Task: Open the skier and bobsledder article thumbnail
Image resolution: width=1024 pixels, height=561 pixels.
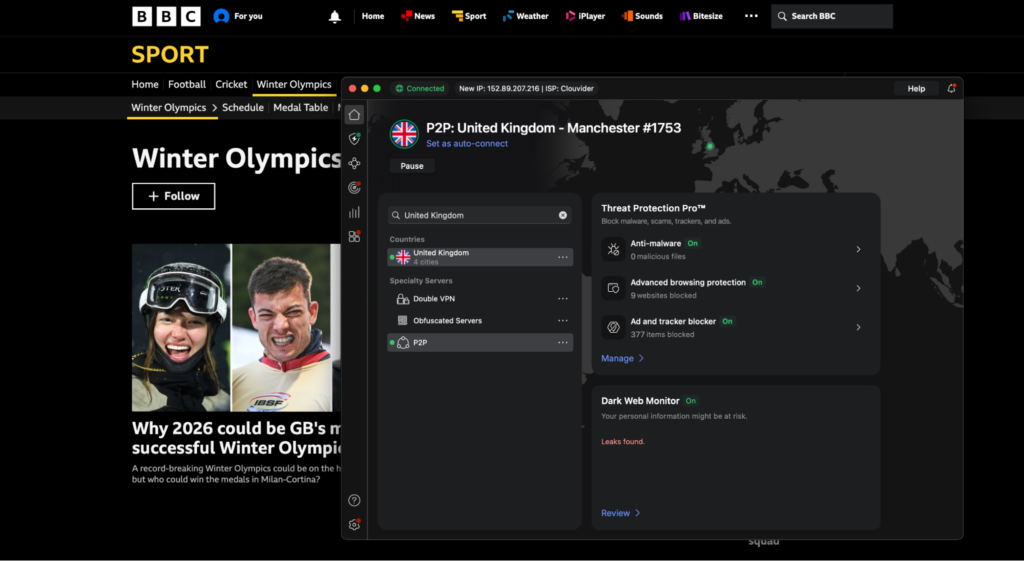Action: (x=236, y=328)
